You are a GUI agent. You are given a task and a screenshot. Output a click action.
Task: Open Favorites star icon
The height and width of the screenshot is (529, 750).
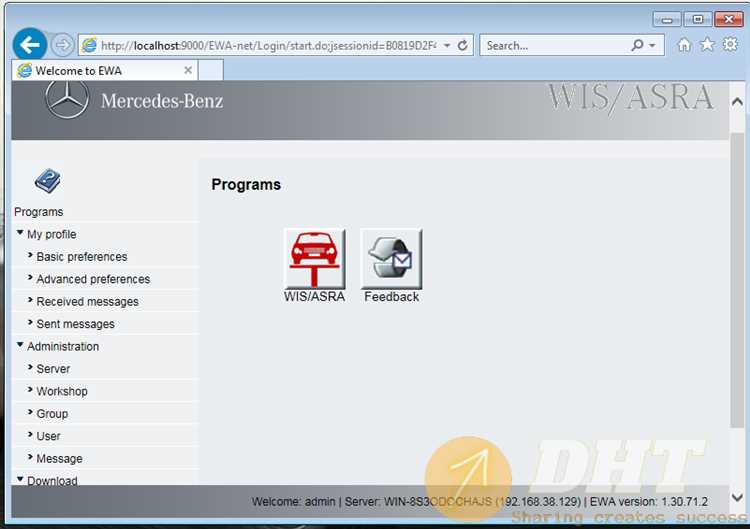tap(707, 45)
